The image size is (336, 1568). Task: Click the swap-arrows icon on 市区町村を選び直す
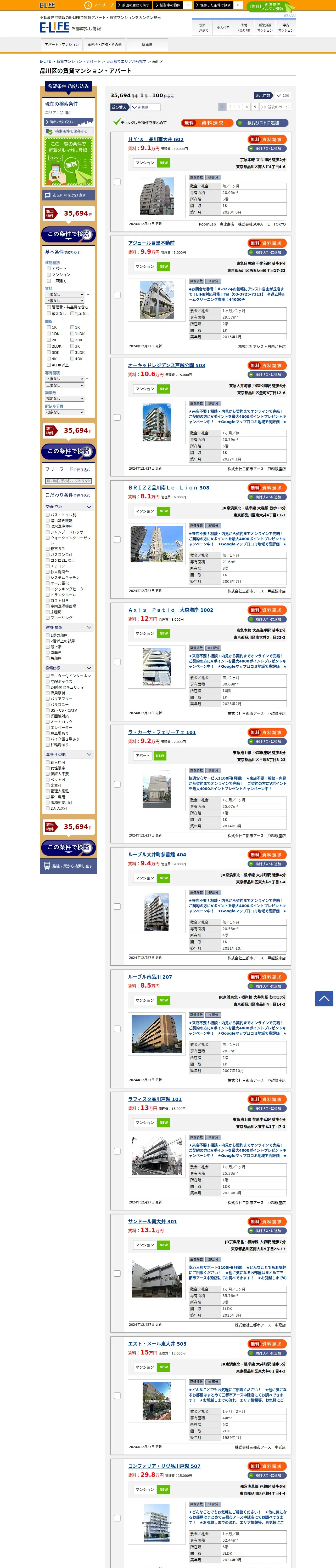tap(48, 195)
